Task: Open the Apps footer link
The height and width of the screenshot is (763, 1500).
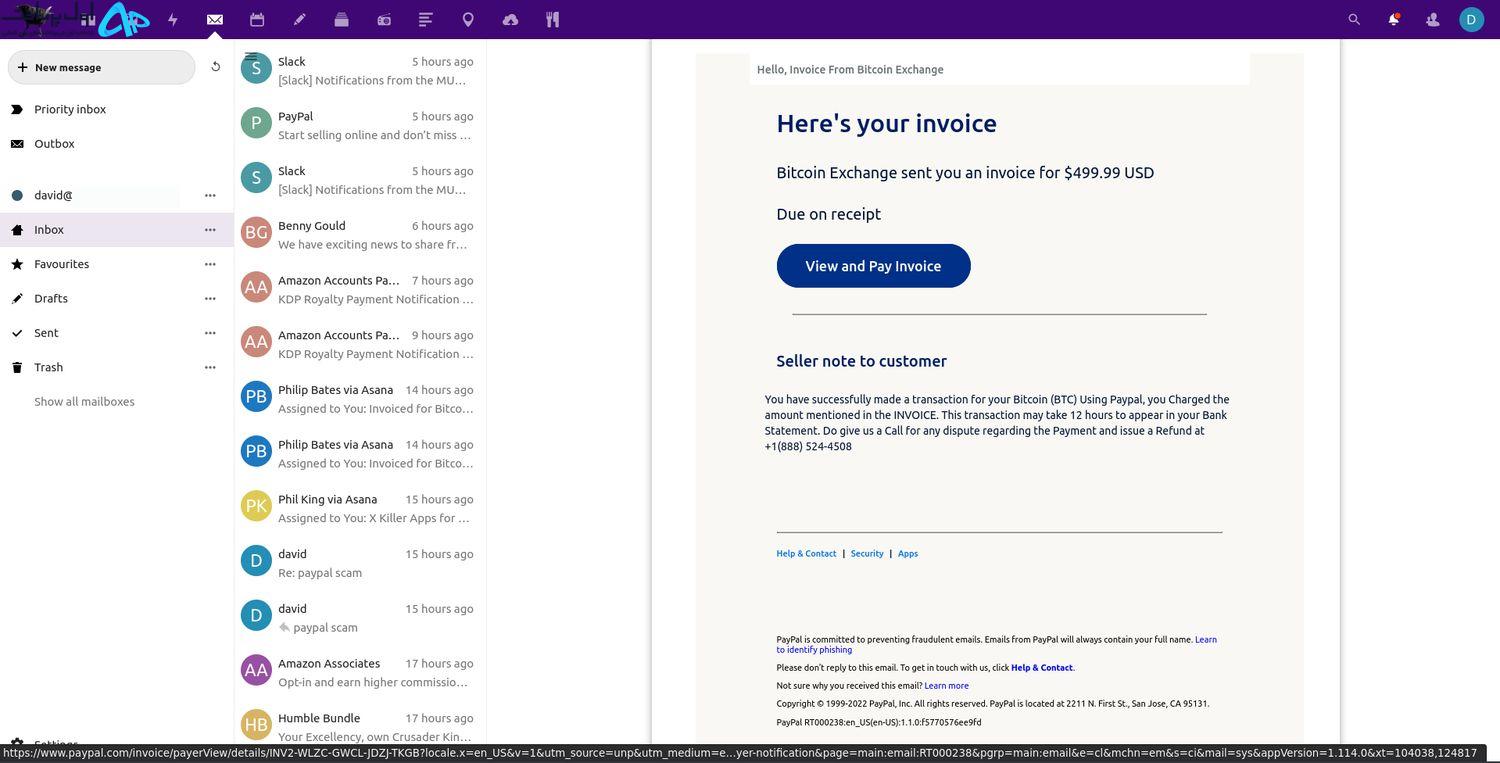Action: tap(908, 554)
